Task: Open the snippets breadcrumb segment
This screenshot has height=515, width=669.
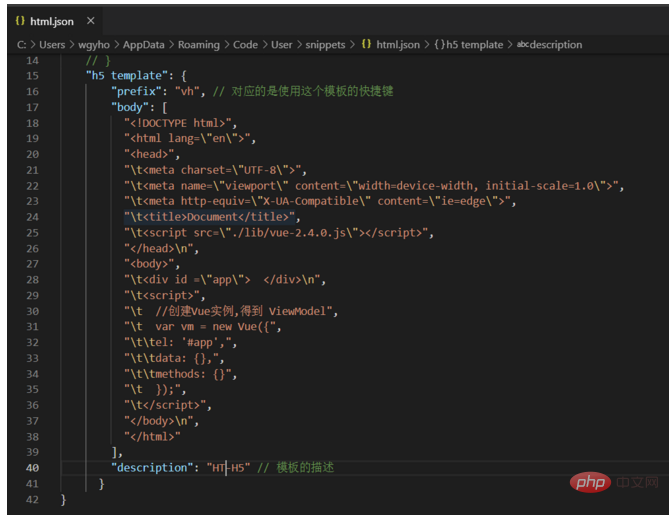Action: 325,45
